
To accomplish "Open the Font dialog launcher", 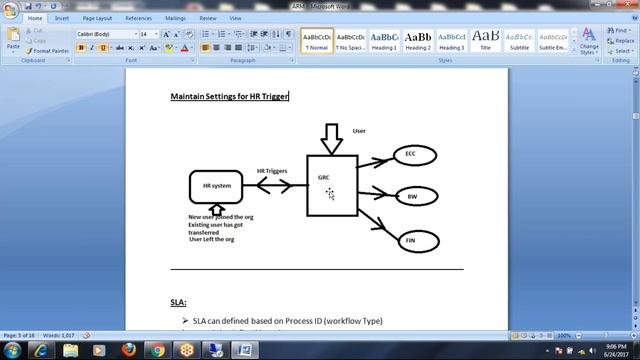I will [x=193, y=60].
